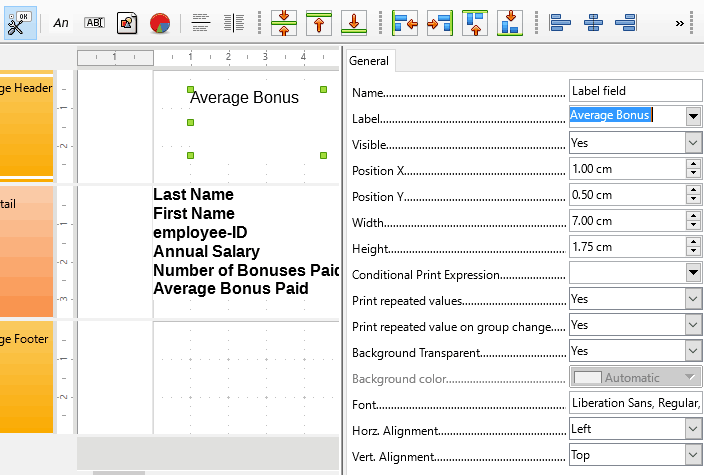Insert a chart using pie icon

(160, 23)
